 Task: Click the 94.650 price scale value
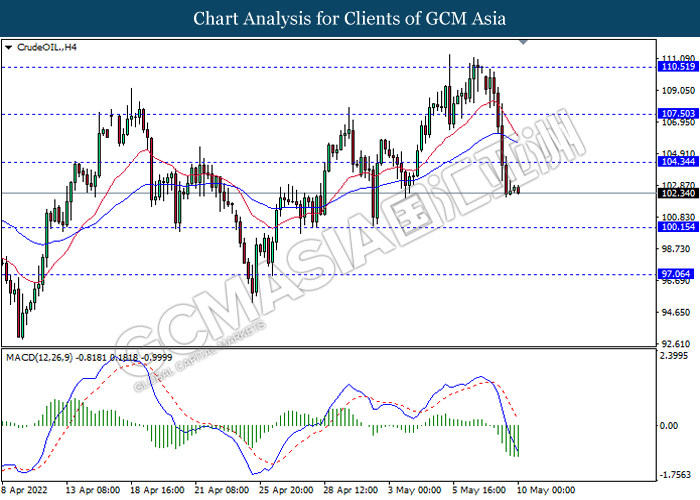pyautogui.click(x=678, y=312)
